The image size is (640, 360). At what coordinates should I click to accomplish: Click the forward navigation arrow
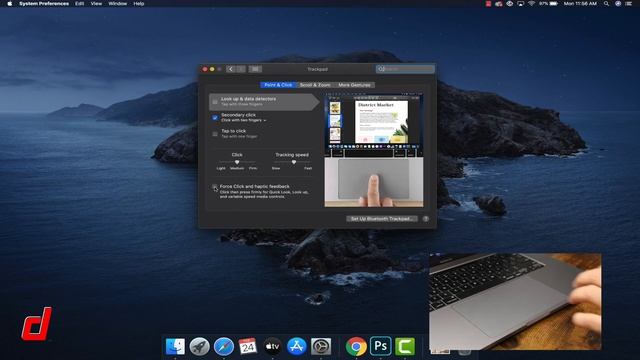coord(241,69)
